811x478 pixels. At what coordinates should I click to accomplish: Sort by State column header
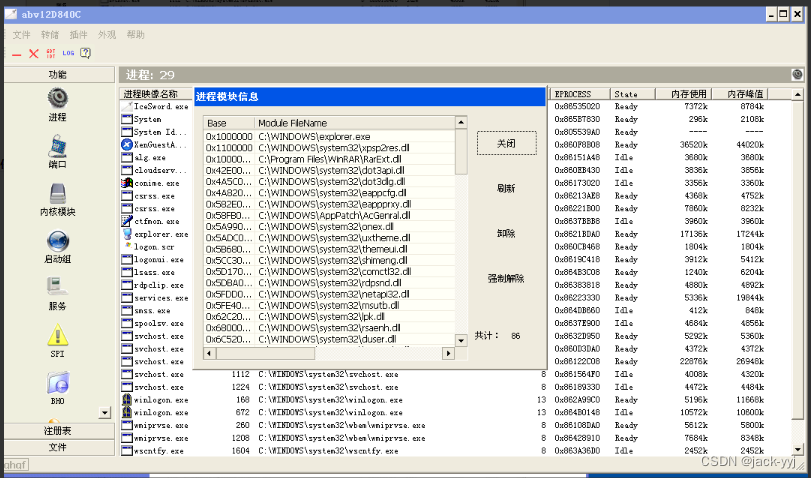pyautogui.click(x=634, y=94)
